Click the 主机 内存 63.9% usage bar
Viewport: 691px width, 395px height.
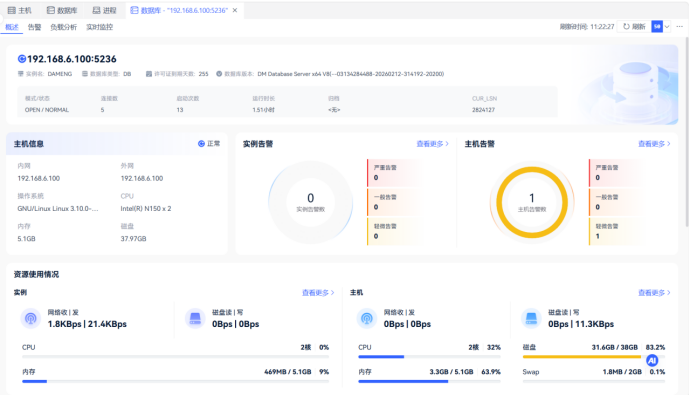pos(429,381)
